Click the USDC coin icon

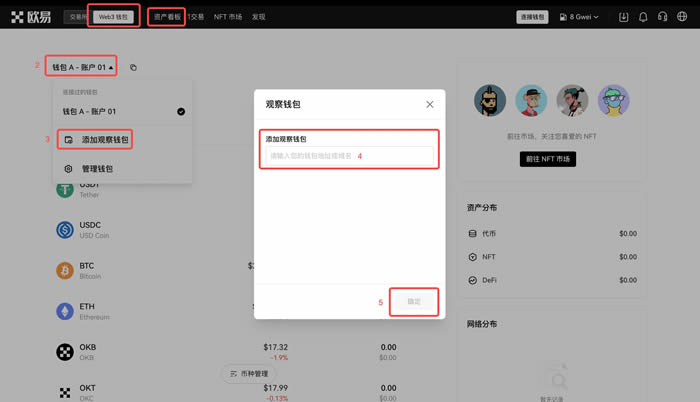[65, 230]
